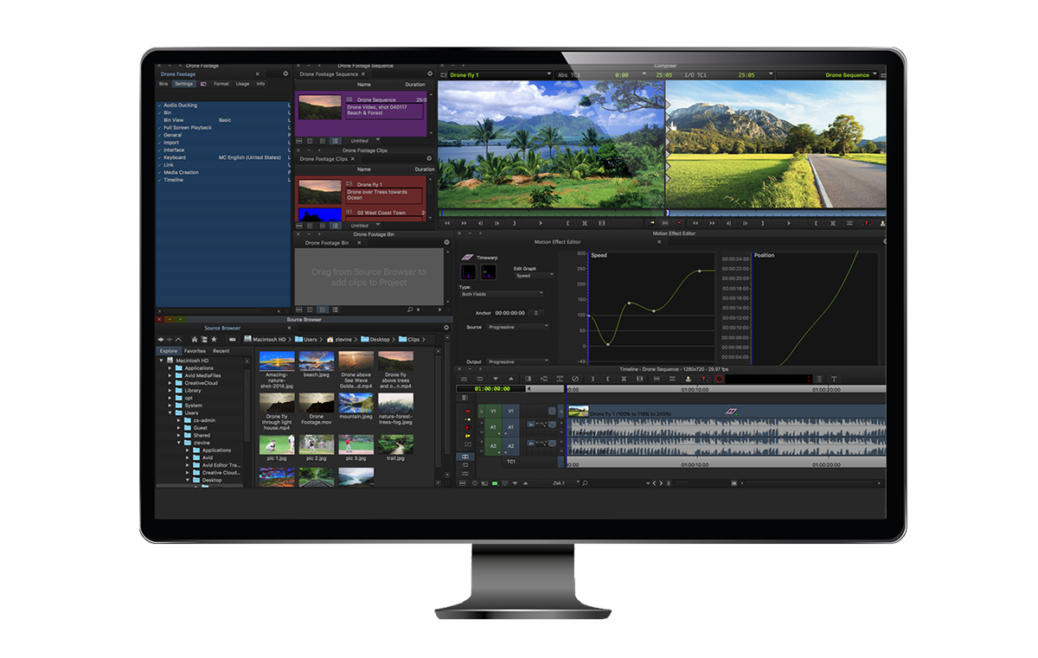Viewport: 1038px width, 658px height.
Task: Switch to the Favorites tab in Source Browser
Action: (x=195, y=351)
